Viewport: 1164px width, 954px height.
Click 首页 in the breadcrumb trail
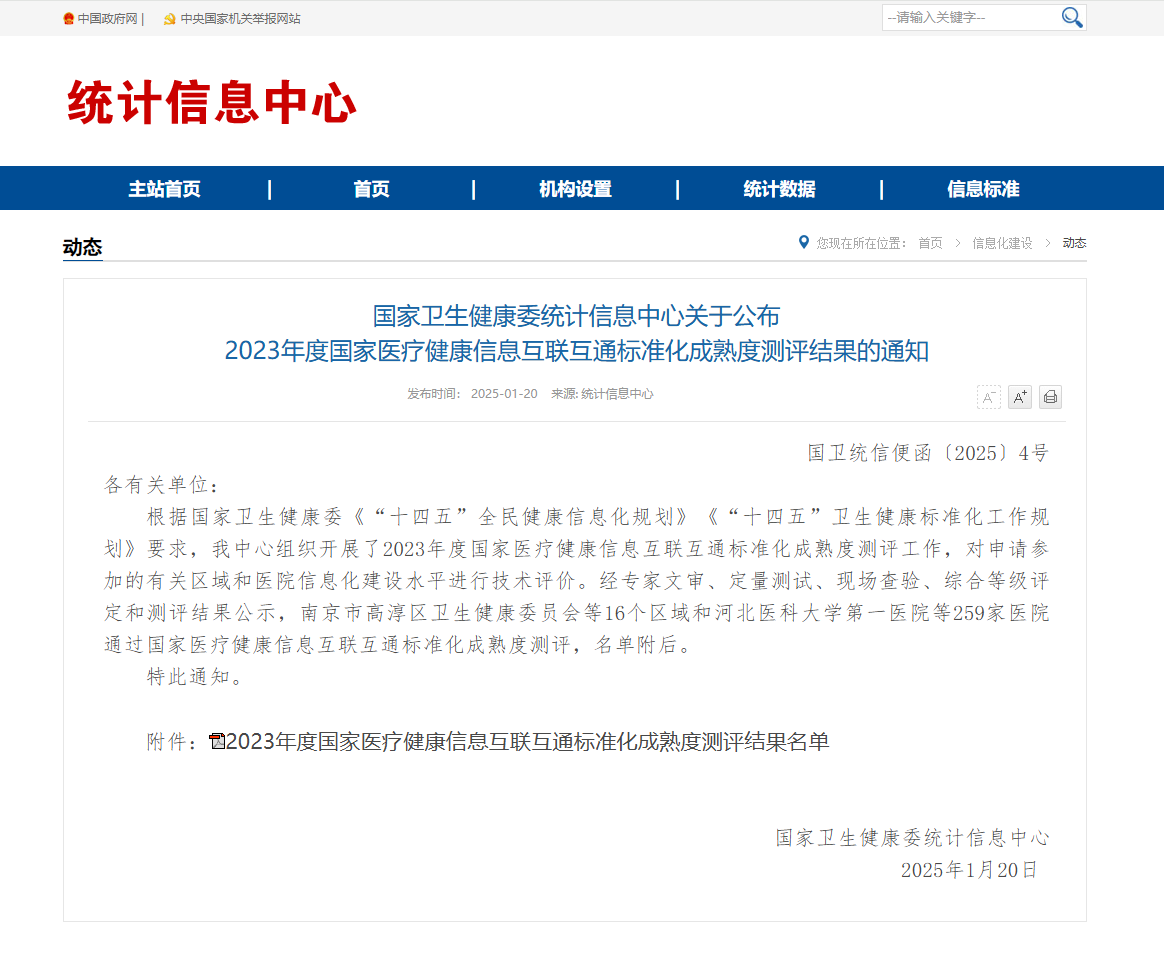(930, 243)
